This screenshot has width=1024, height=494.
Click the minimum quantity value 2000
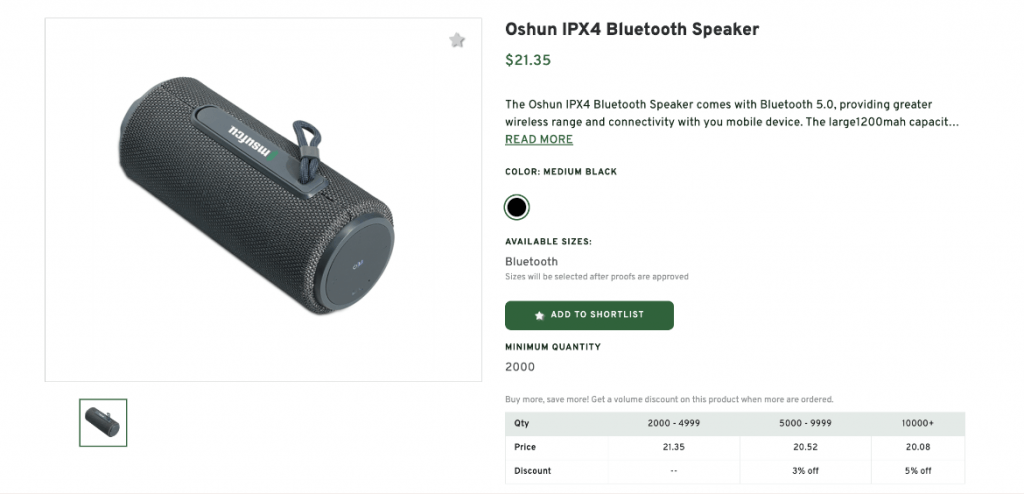pyautogui.click(x=520, y=367)
